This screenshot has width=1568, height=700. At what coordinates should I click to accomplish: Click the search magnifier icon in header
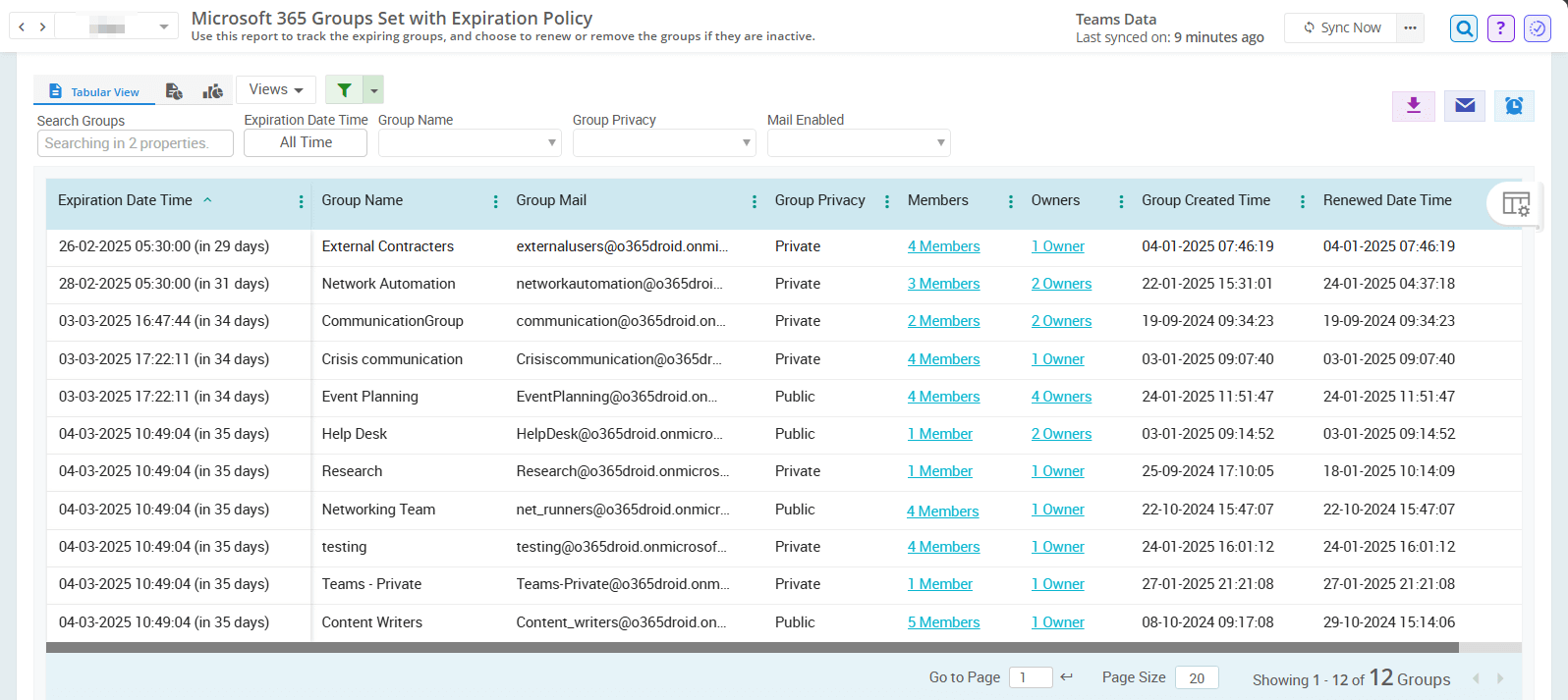pyautogui.click(x=1464, y=28)
